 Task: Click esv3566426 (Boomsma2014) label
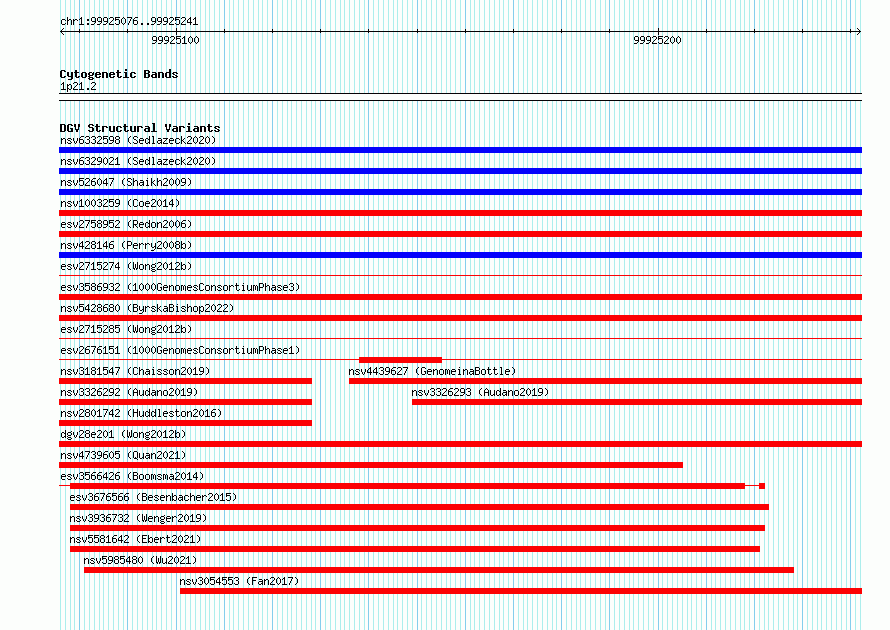pyautogui.click(x=132, y=476)
